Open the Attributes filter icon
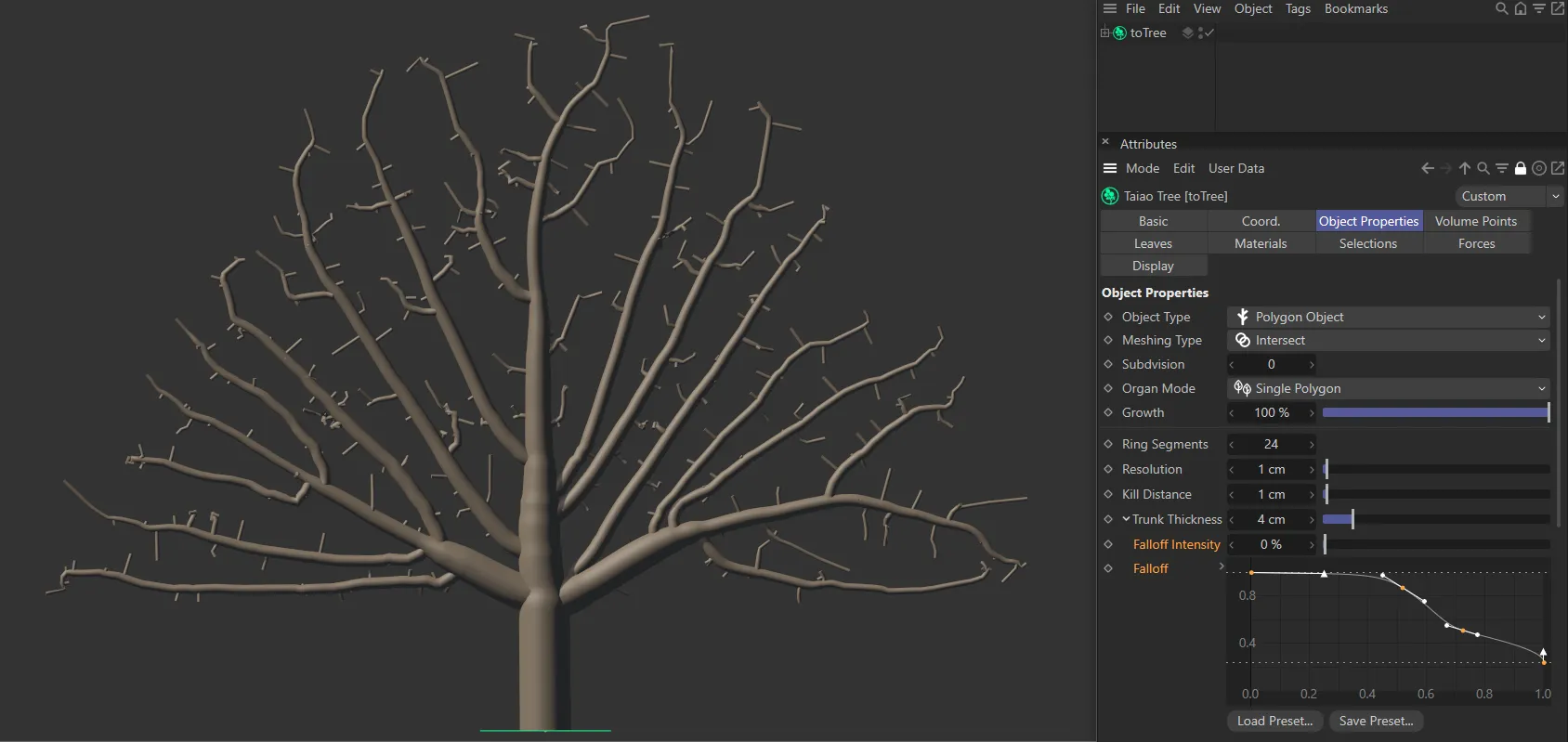The image size is (1568, 742). pos(1502,168)
